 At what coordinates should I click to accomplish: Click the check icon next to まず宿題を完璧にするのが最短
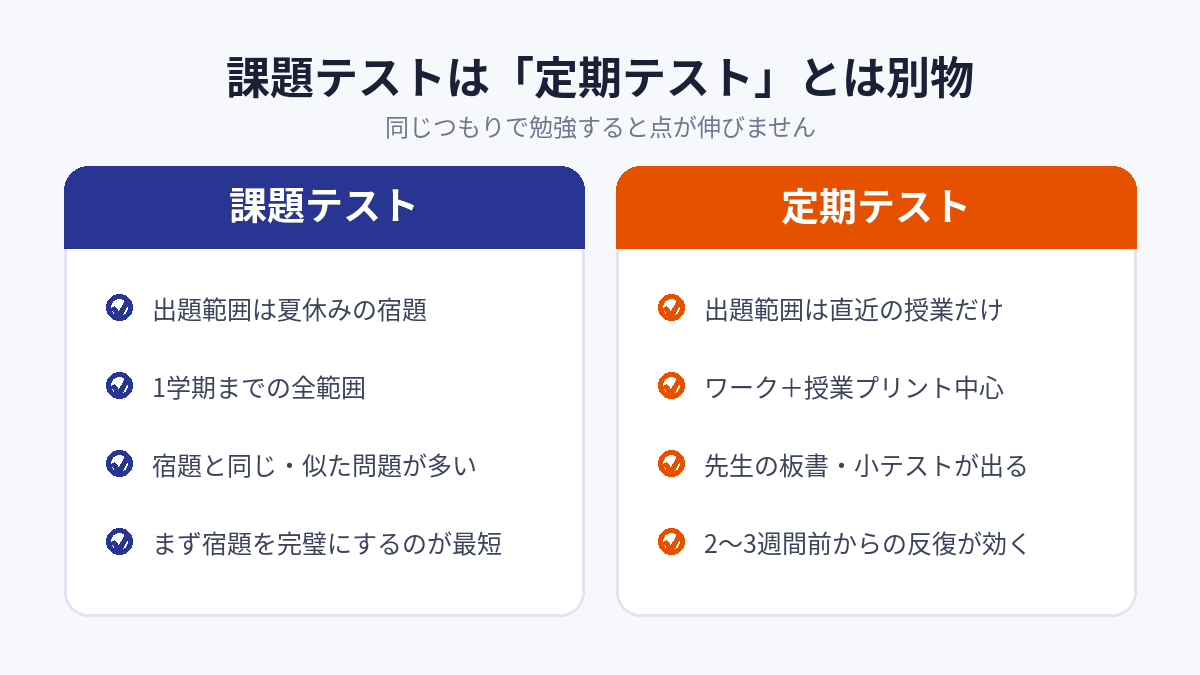[x=119, y=542]
